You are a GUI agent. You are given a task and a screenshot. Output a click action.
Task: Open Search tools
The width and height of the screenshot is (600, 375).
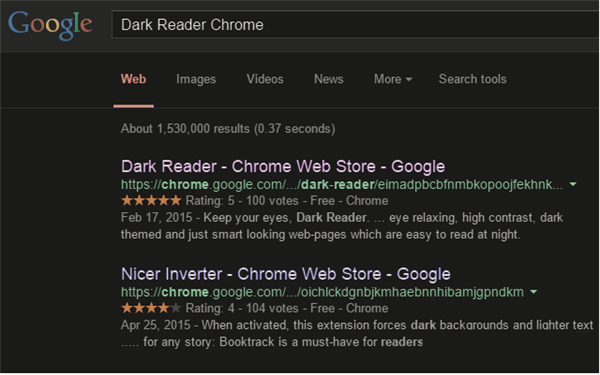tap(473, 79)
